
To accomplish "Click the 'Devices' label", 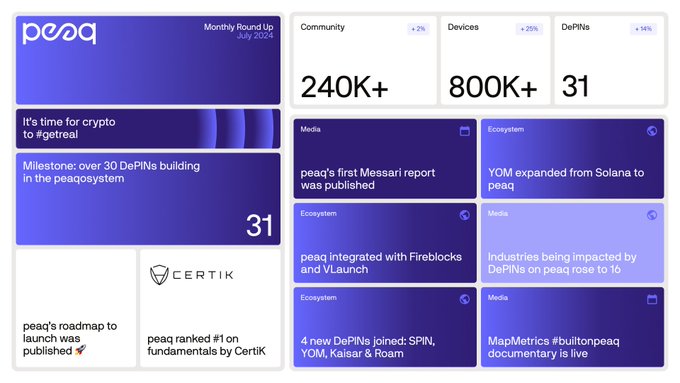I will (463, 27).
